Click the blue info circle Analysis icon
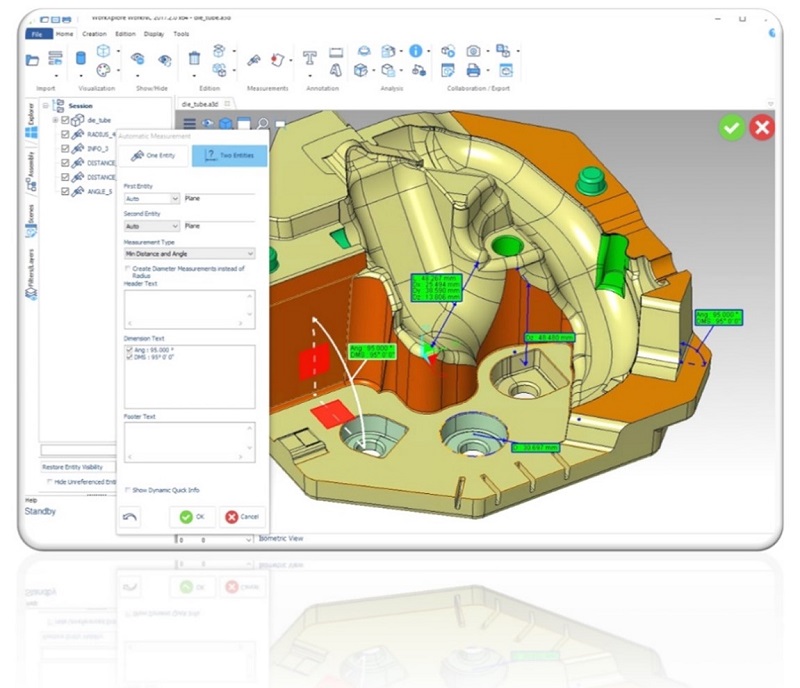 pyautogui.click(x=416, y=51)
